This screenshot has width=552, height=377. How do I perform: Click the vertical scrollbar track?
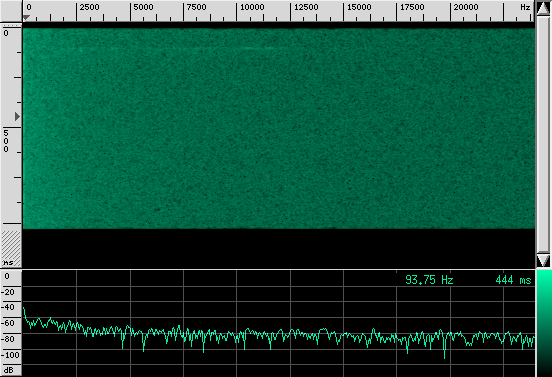click(x=543, y=134)
